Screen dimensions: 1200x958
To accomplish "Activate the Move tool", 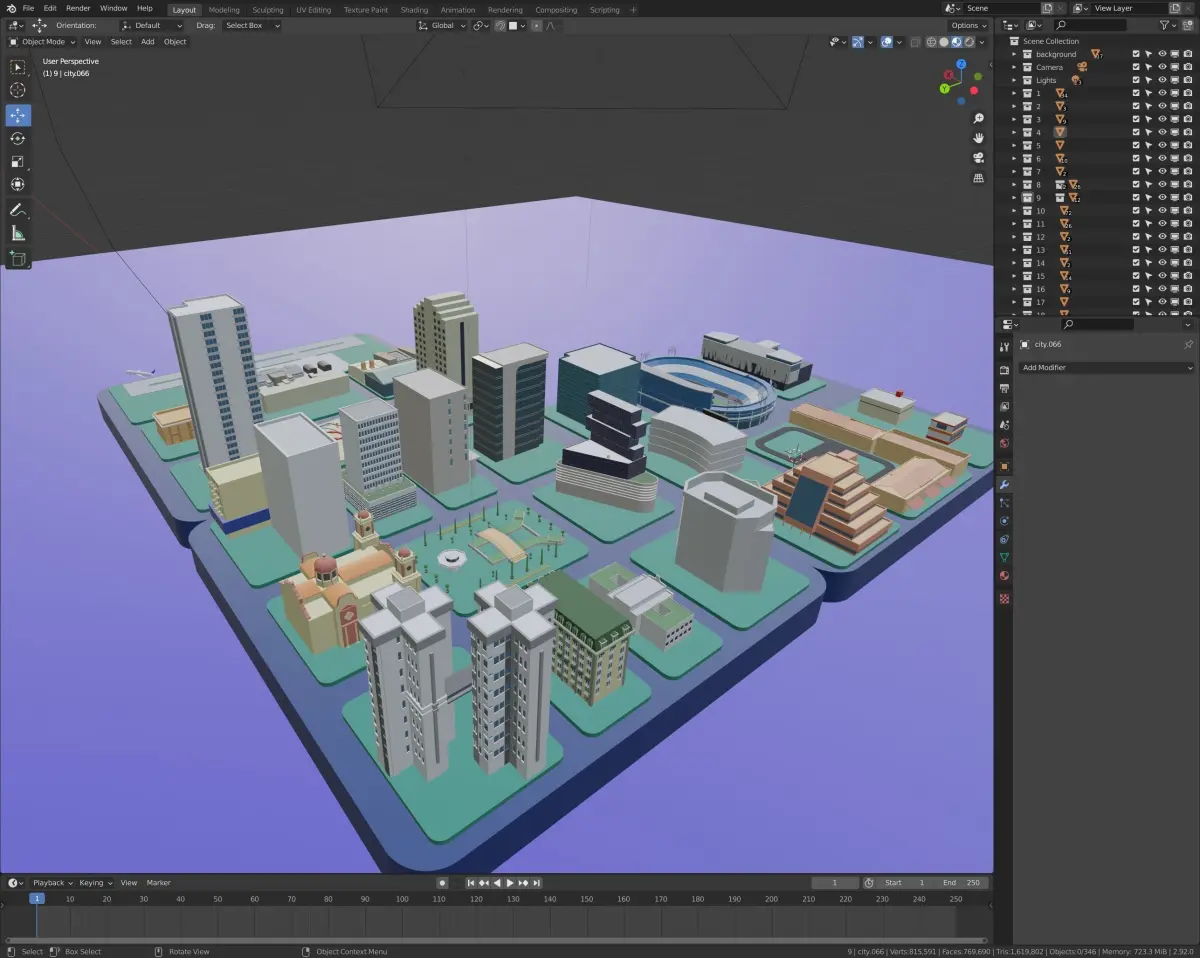I will tap(18, 115).
